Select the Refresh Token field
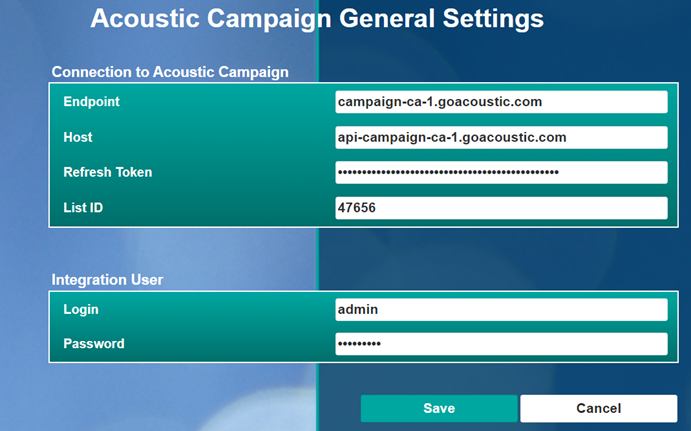The image size is (691, 431). (501, 172)
